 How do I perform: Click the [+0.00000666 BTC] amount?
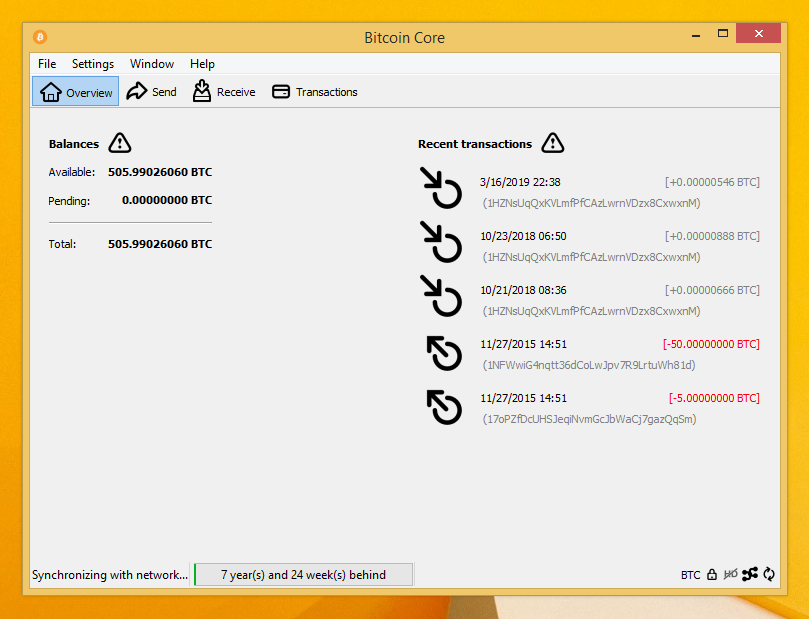click(712, 290)
